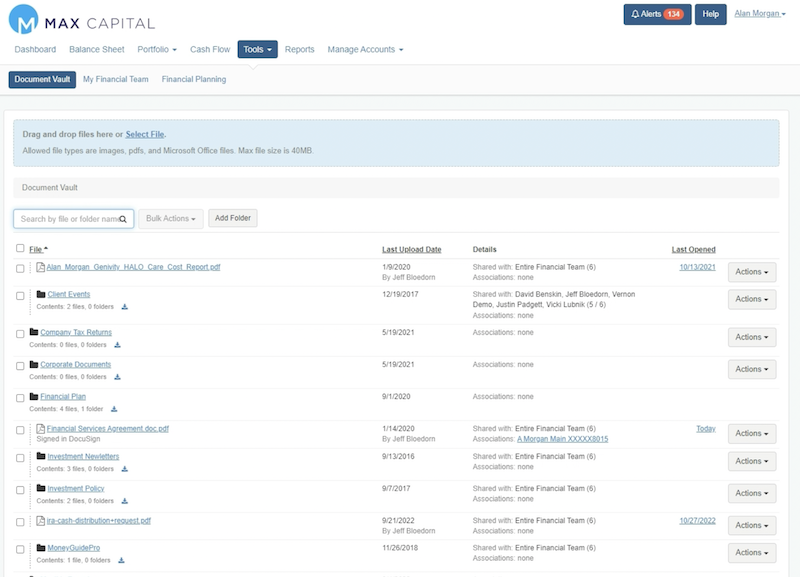800x577 pixels.
Task: Check the ira-cash-distribution request checkbox
Action: 20,522
